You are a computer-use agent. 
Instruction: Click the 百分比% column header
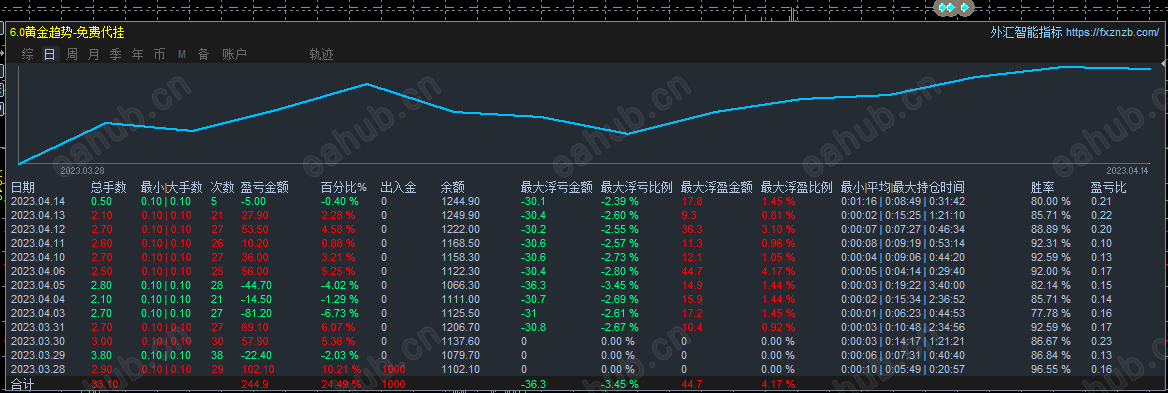pyautogui.click(x=344, y=188)
